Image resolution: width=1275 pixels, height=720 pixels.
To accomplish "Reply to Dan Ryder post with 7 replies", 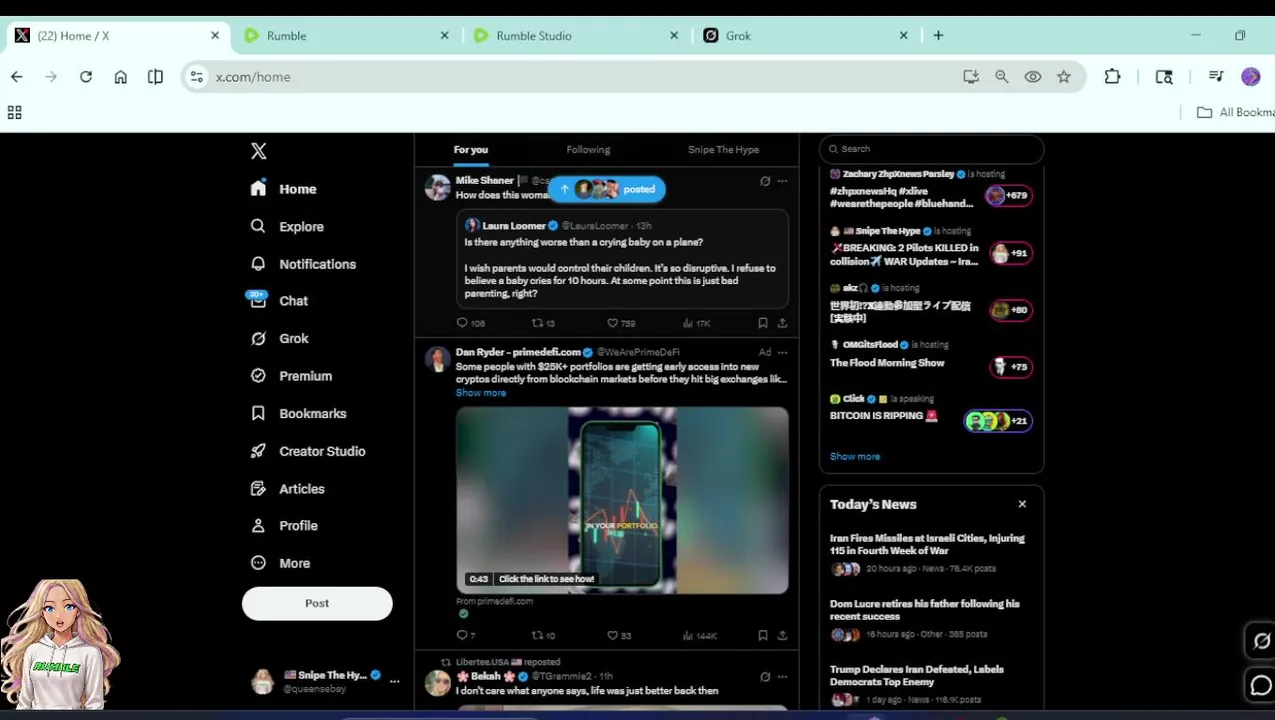I will pos(466,635).
